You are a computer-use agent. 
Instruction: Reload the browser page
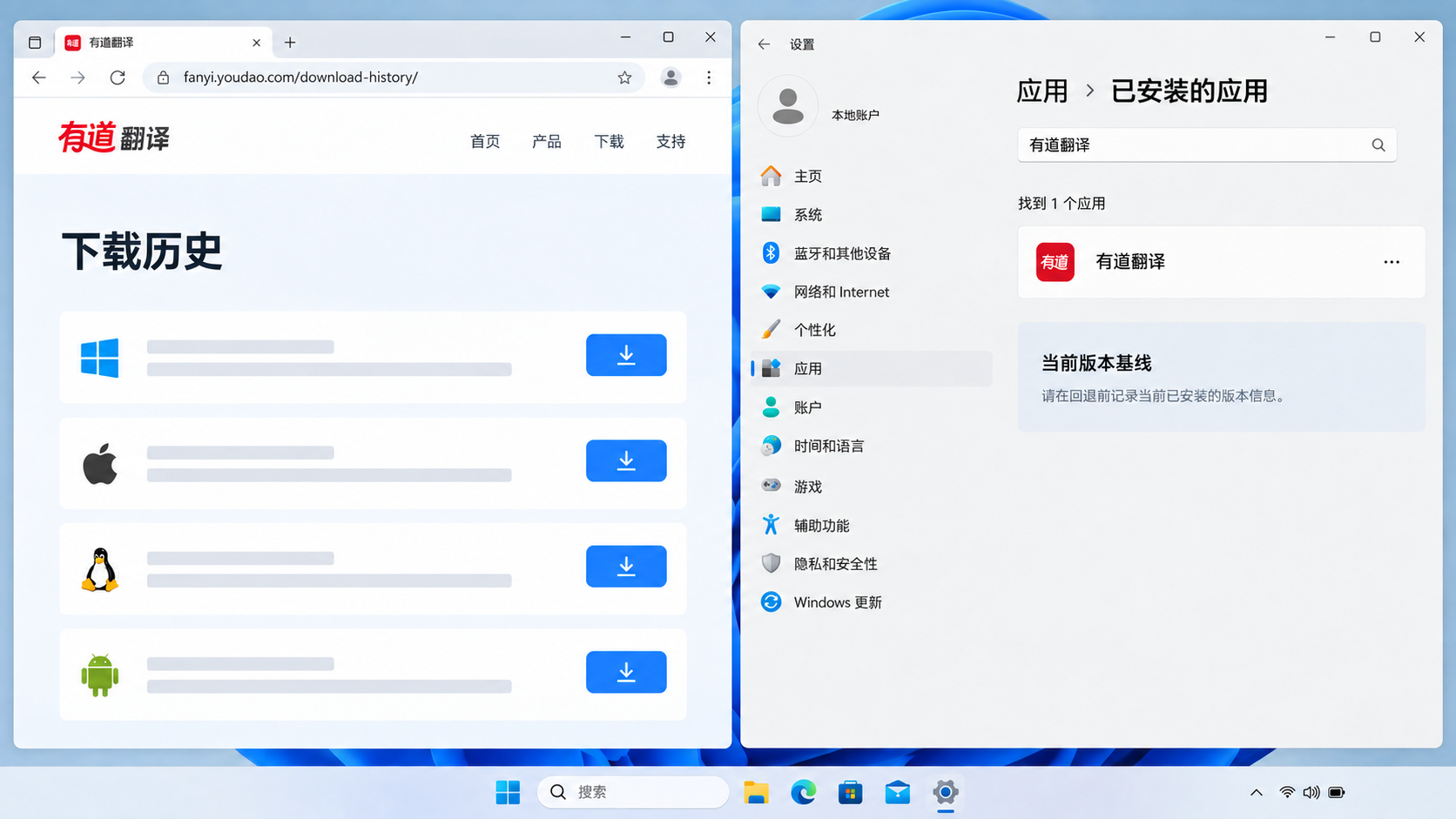[118, 77]
